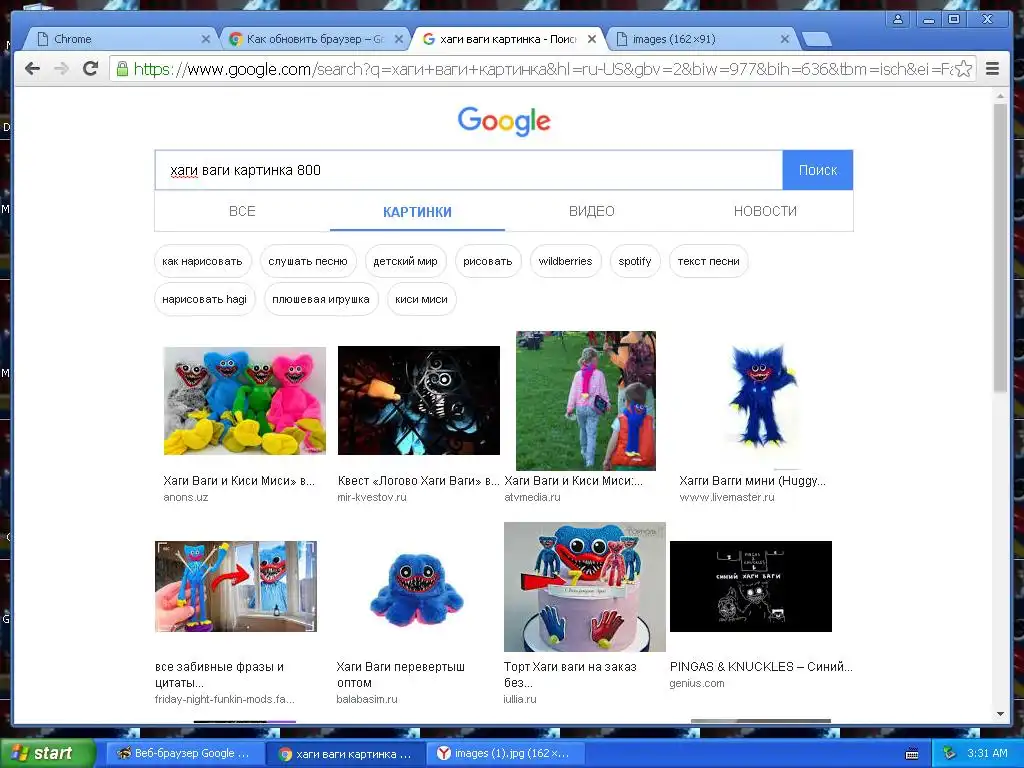Image resolution: width=1024 pixels, height=768 pixels.
Task: Click the Google search input field
Action: point(469,170)
